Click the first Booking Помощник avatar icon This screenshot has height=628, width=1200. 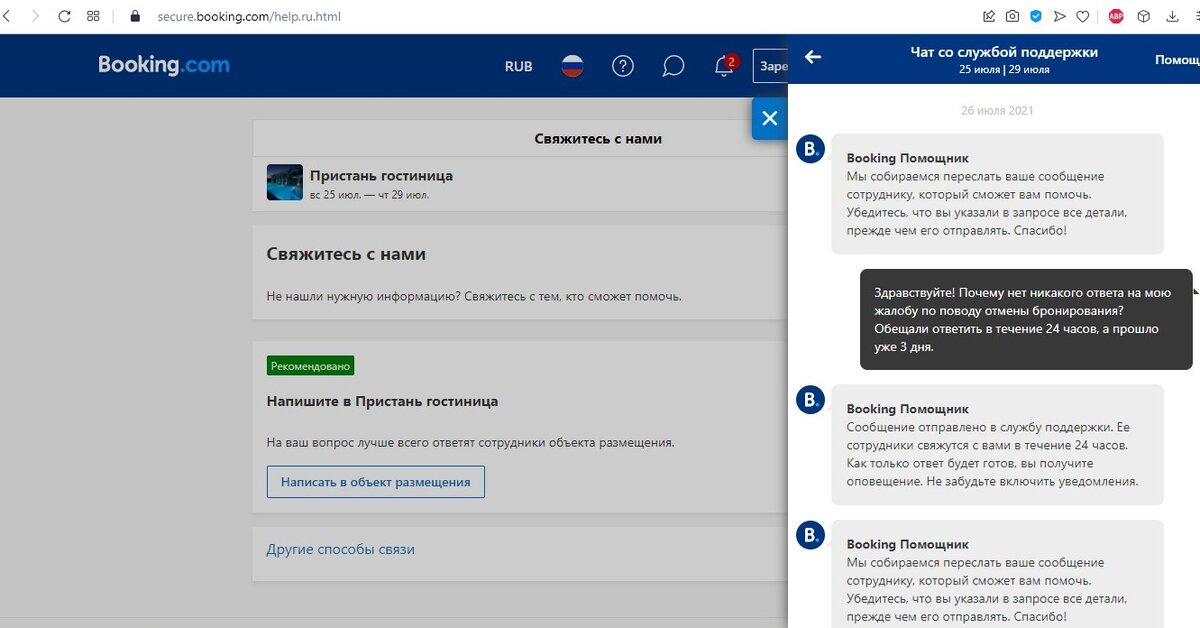coord(810,150)
